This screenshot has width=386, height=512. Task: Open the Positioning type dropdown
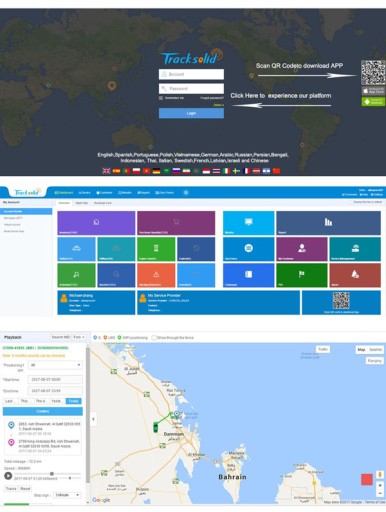click(x=55, y=365)
